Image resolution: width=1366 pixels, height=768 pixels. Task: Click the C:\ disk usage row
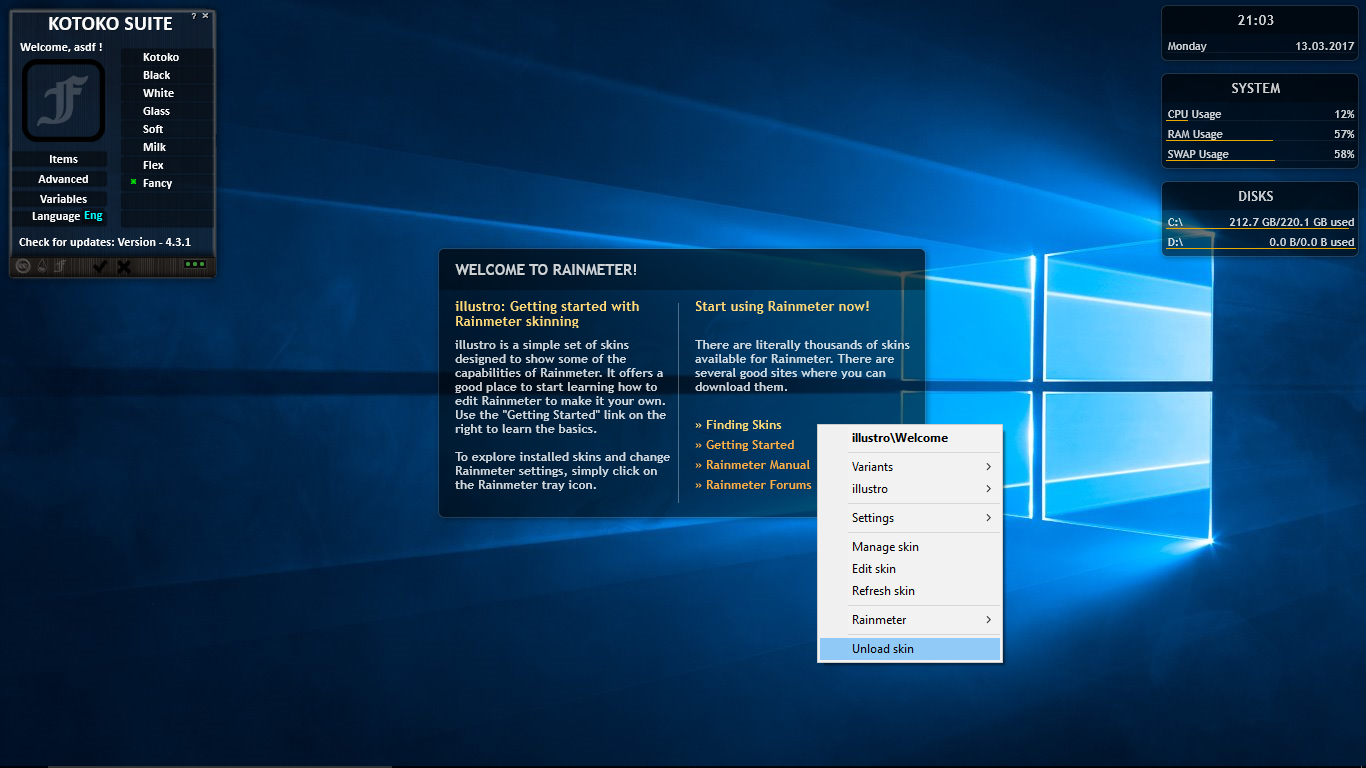point(1261,223)
